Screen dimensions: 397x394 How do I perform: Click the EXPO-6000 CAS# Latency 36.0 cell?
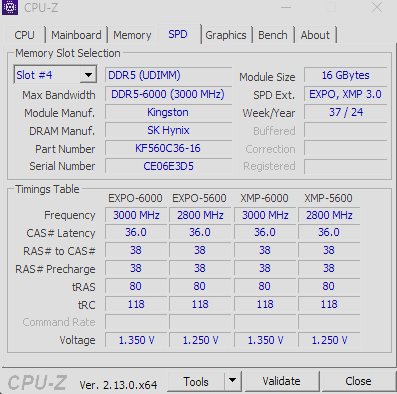click(136, 232)
